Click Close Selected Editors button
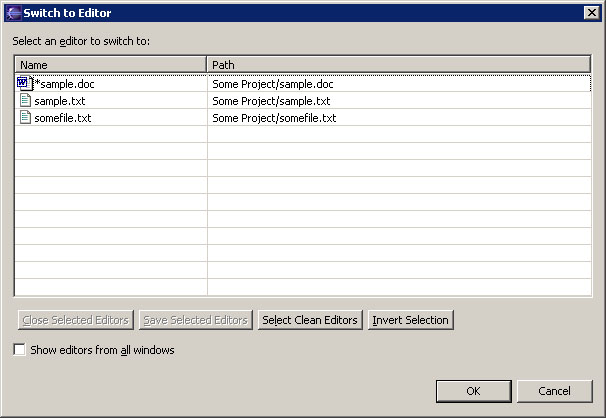The width and height of the screenshot is (606, 418). click(76, 320)
